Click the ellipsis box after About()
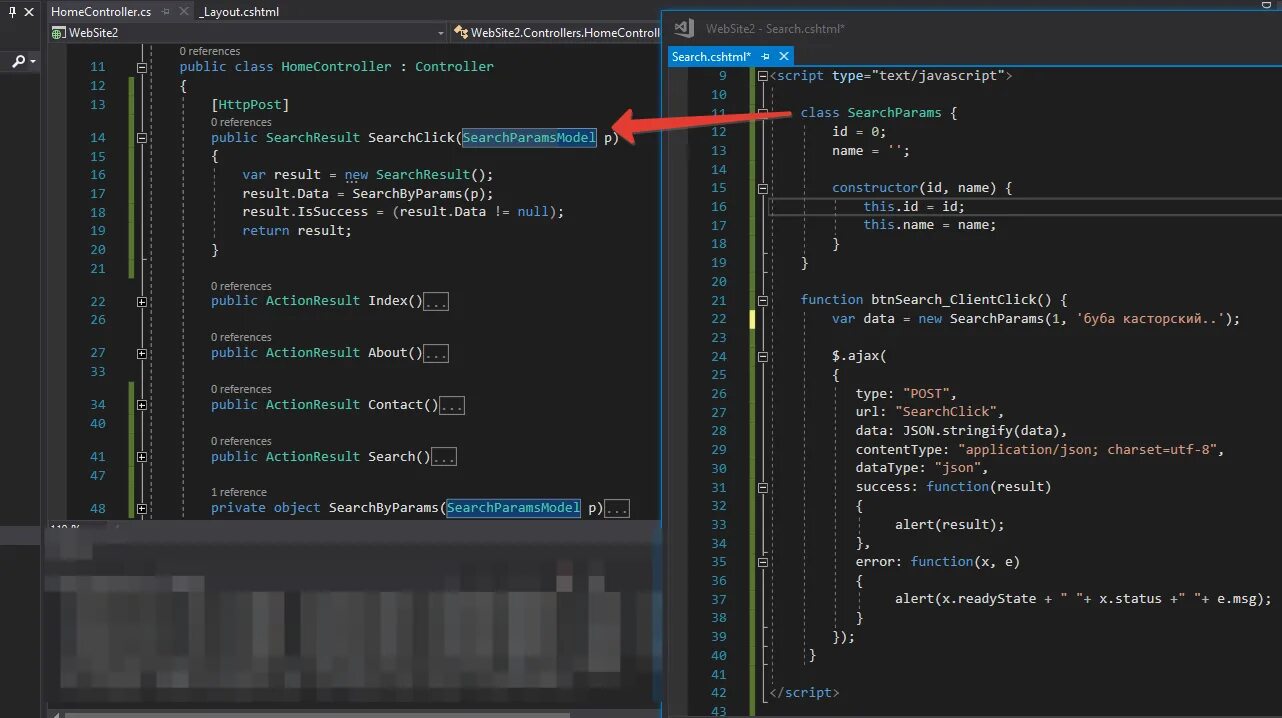 tap(436, 353)
